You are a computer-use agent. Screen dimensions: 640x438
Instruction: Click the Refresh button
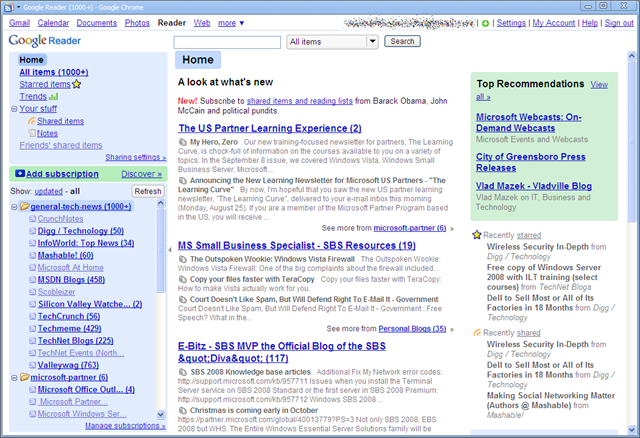tap(148, 191)
